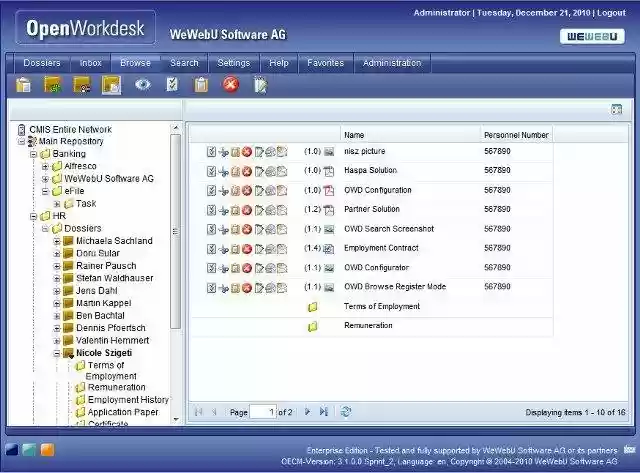Open the Help tab
Viewport: 640px width, 473px height.
(x=279, y=63)
